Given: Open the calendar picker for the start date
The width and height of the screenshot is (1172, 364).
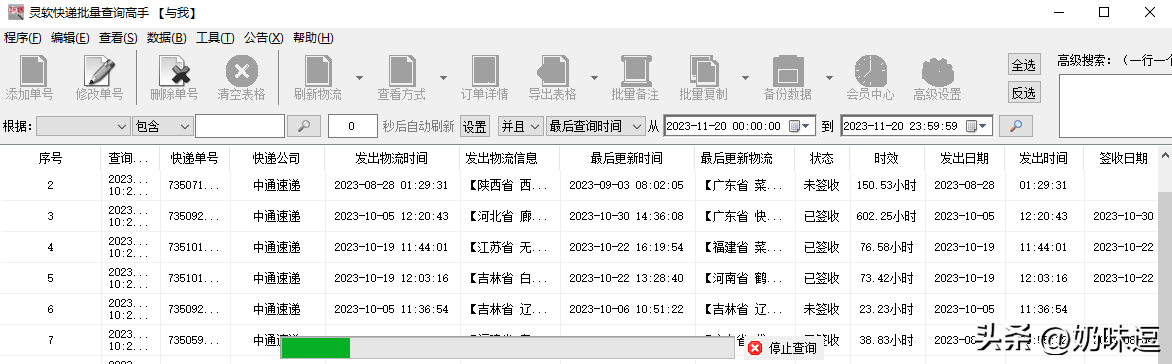Looking at the screenshot, I should [x=800, y=126].
